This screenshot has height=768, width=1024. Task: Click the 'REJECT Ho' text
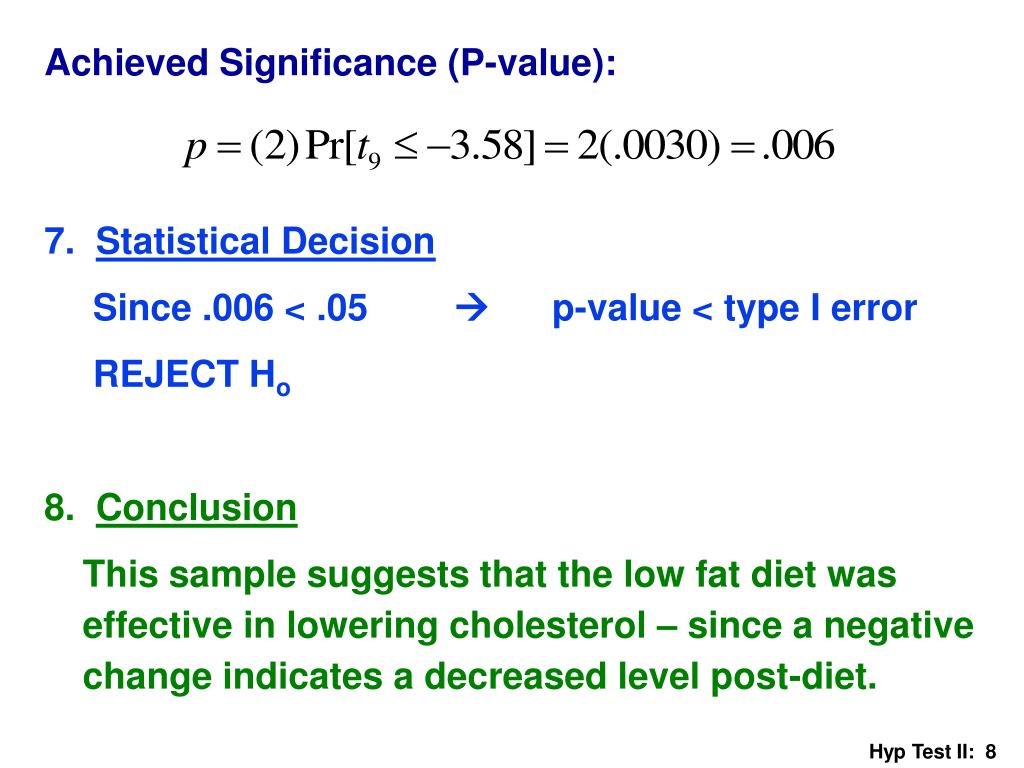(192, 376)
